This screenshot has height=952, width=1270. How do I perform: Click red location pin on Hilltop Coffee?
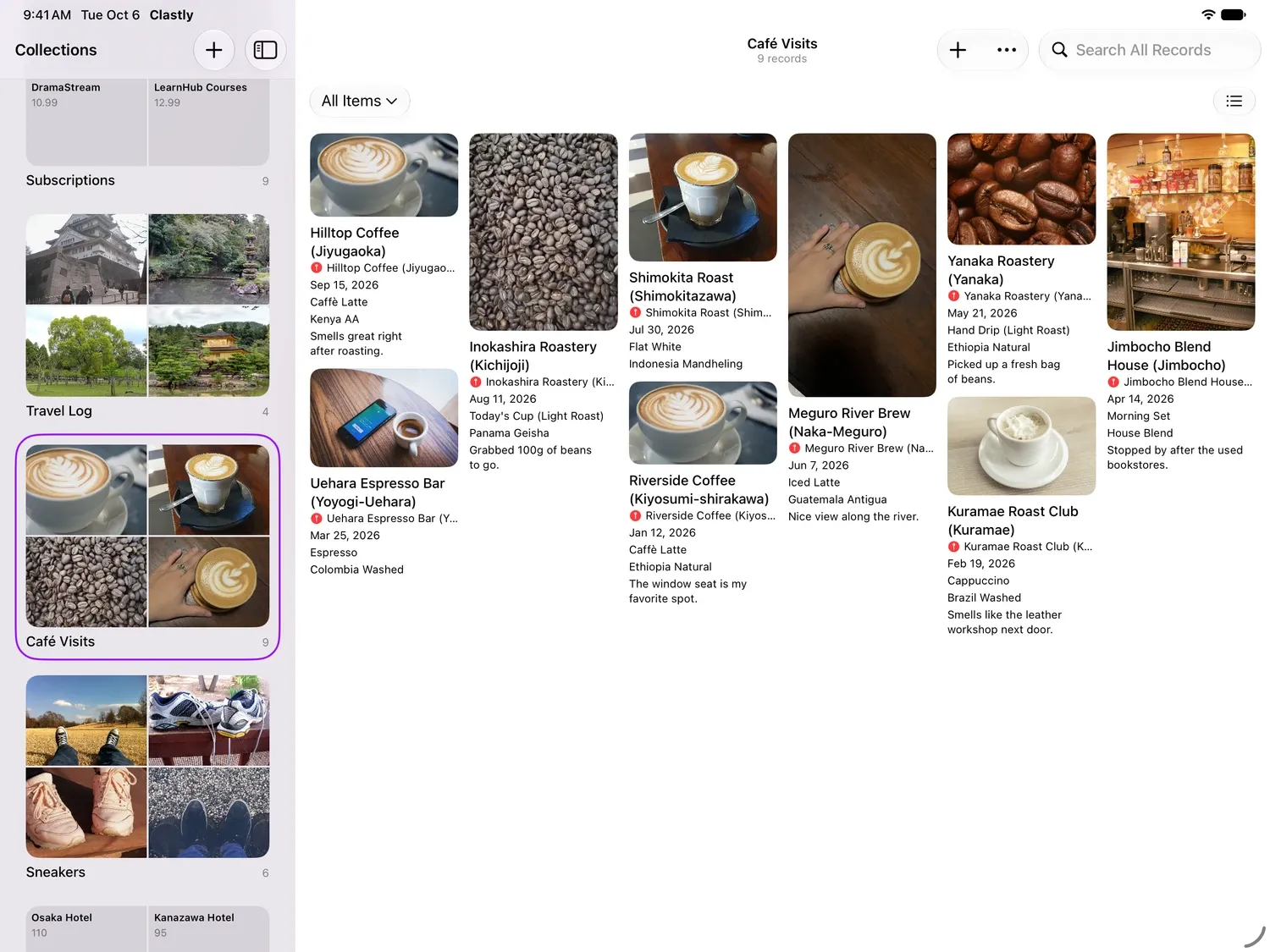pos(316,268)
